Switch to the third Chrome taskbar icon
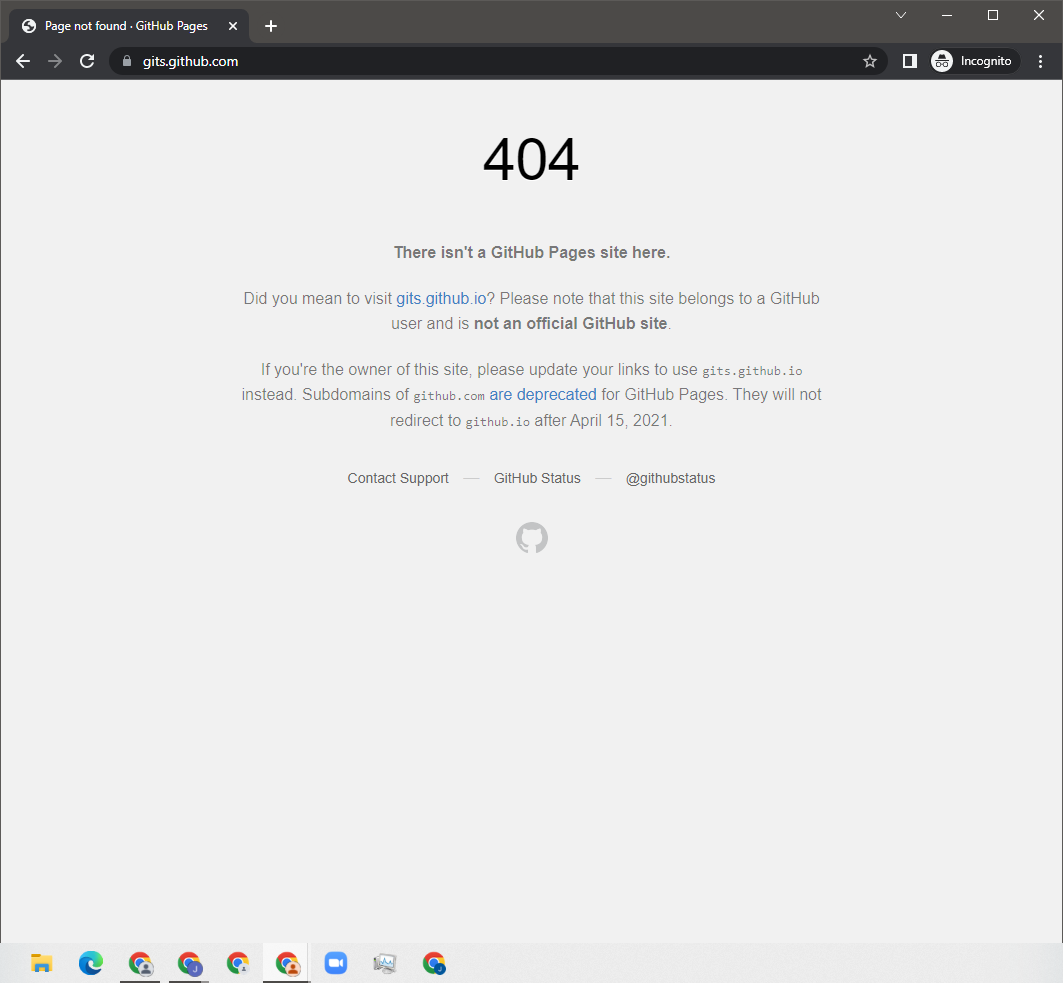1063x983 pixels. pyautogui.click(x=238, y=963)
